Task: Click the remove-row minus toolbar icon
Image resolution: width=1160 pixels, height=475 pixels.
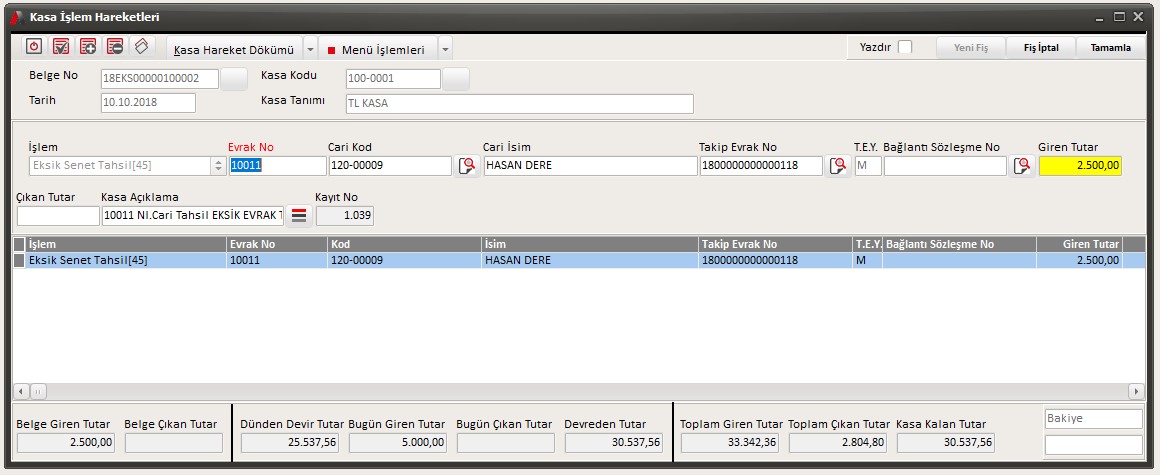Action: click(x=115, y=46)
